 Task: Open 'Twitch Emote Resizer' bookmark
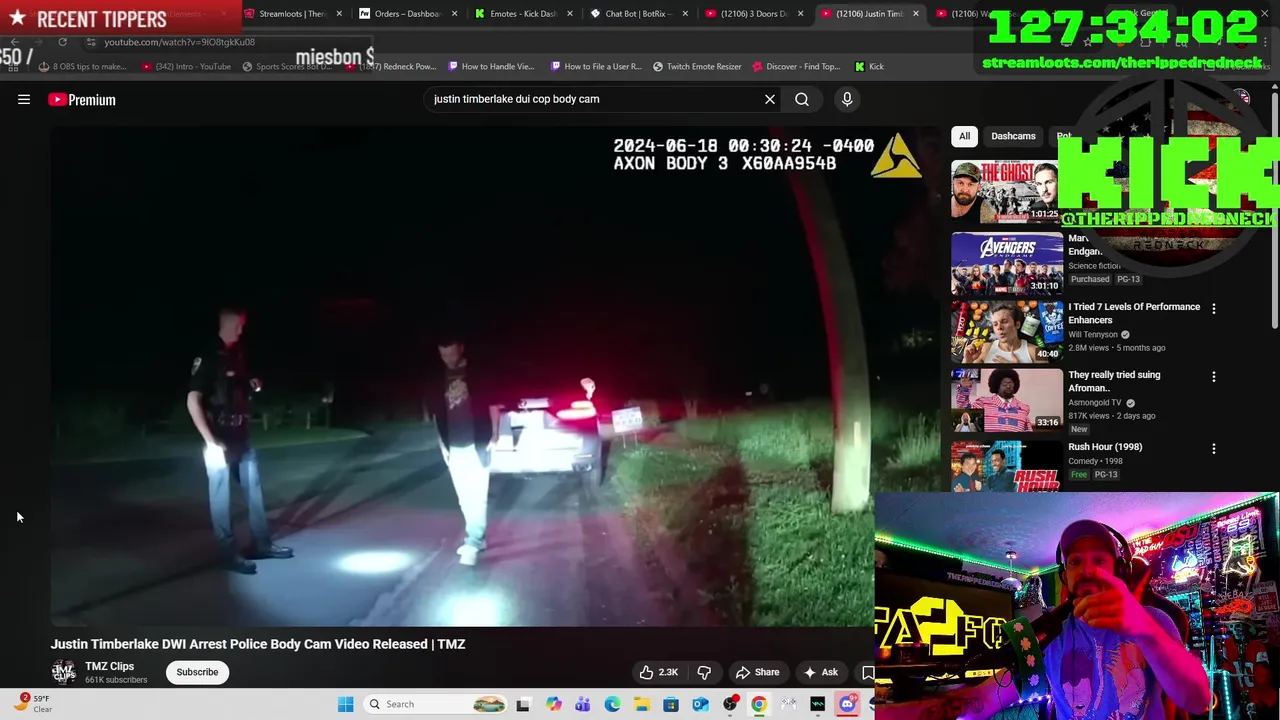(697, 67)
